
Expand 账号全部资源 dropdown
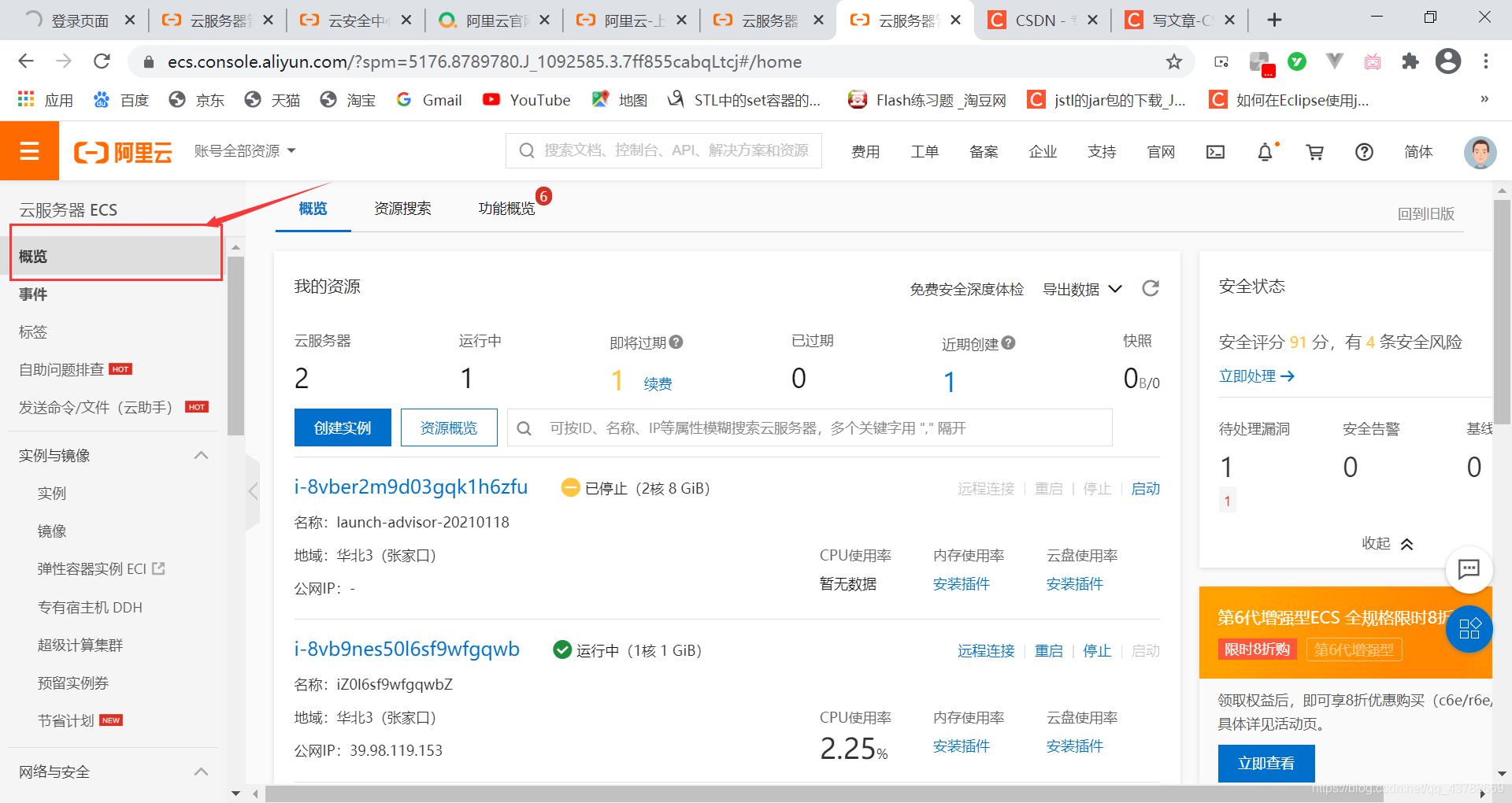(245, 150)
